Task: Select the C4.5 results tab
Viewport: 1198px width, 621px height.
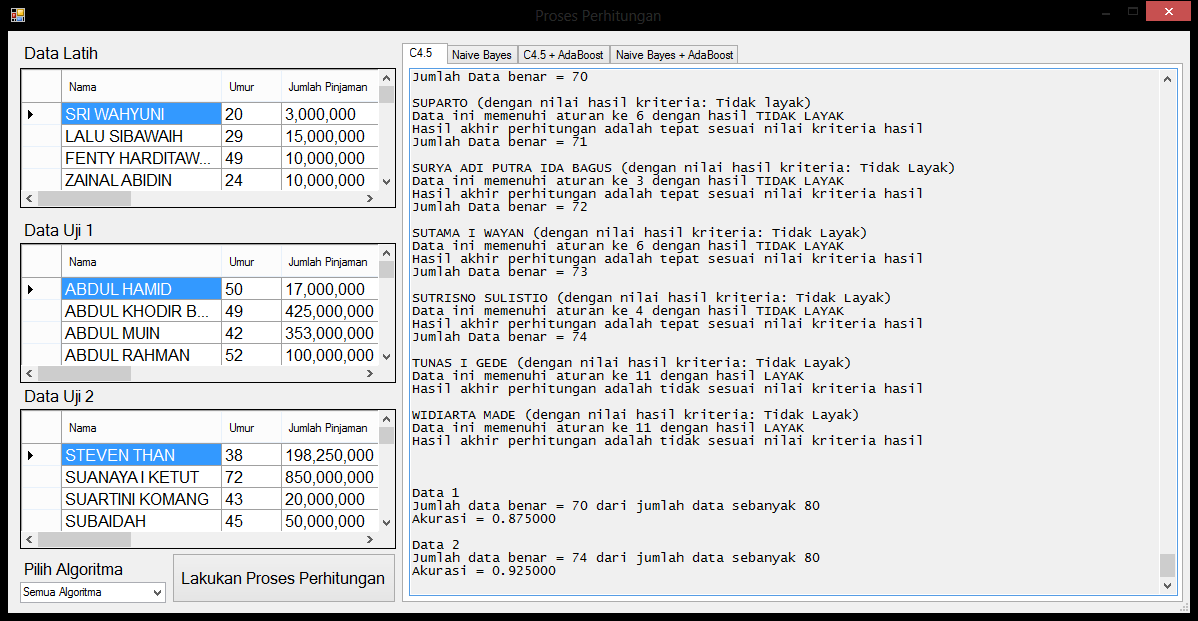Action: point(421,53)
